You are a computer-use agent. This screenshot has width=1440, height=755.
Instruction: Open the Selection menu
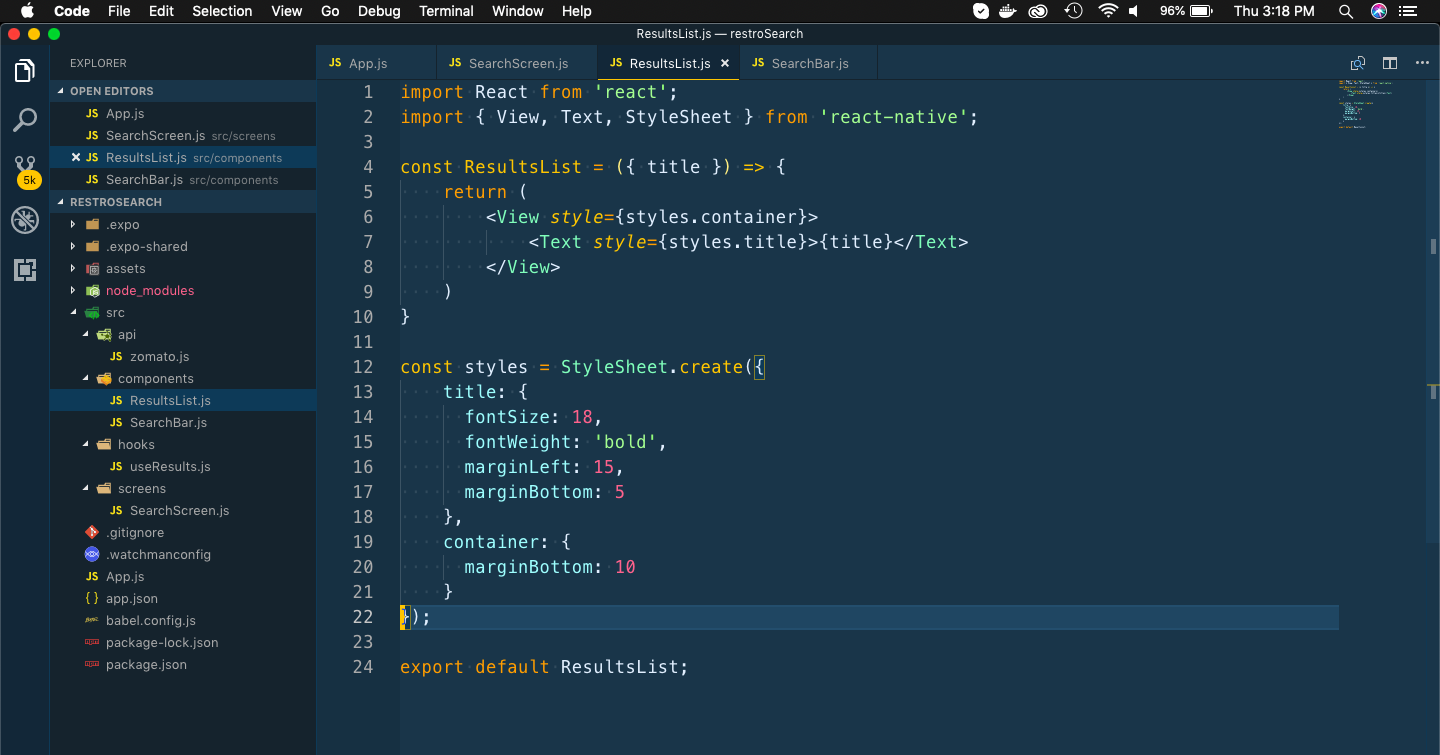222,11
